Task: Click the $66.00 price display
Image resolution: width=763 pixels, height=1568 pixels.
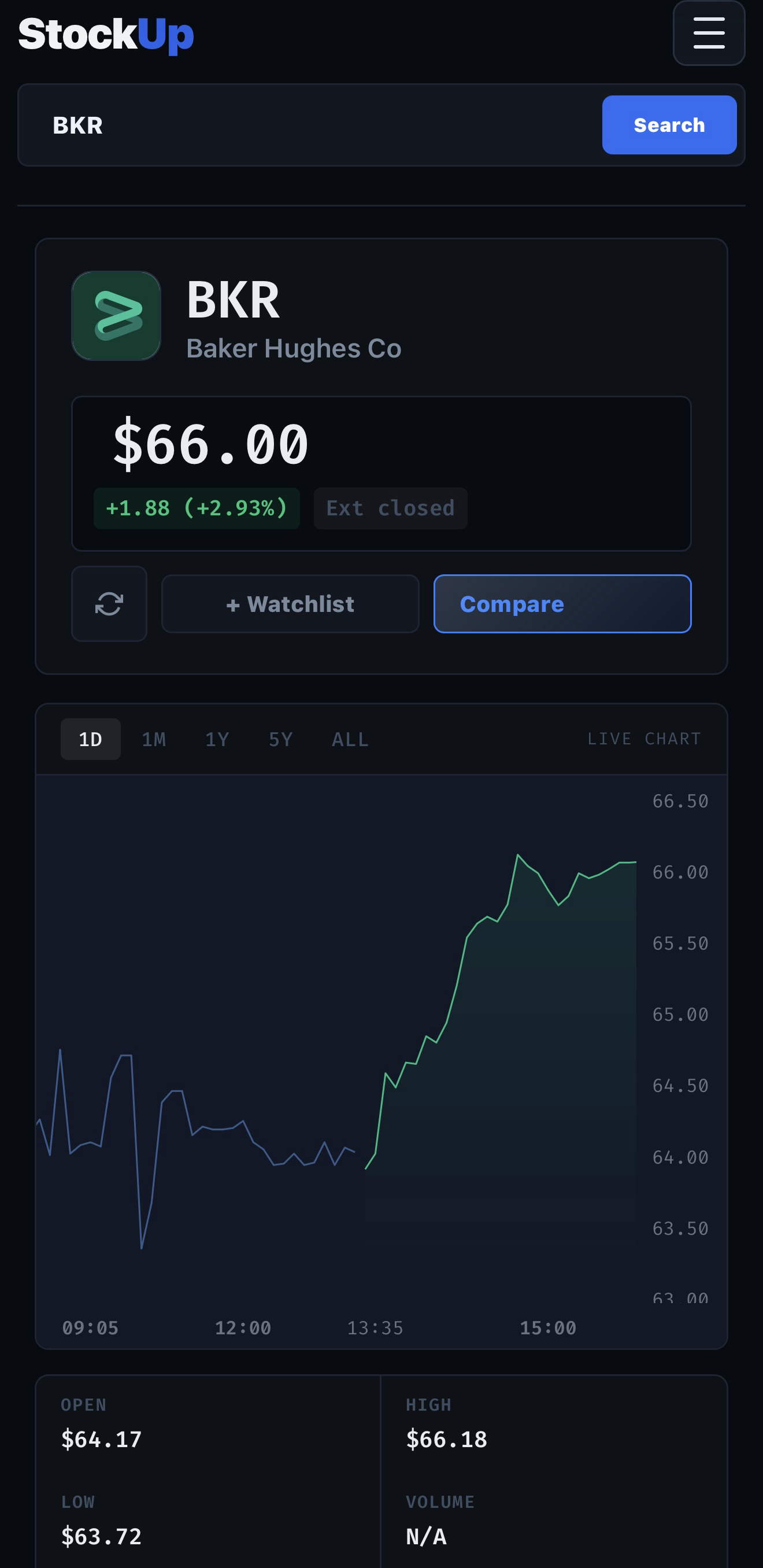Action: tap(210, 444)
